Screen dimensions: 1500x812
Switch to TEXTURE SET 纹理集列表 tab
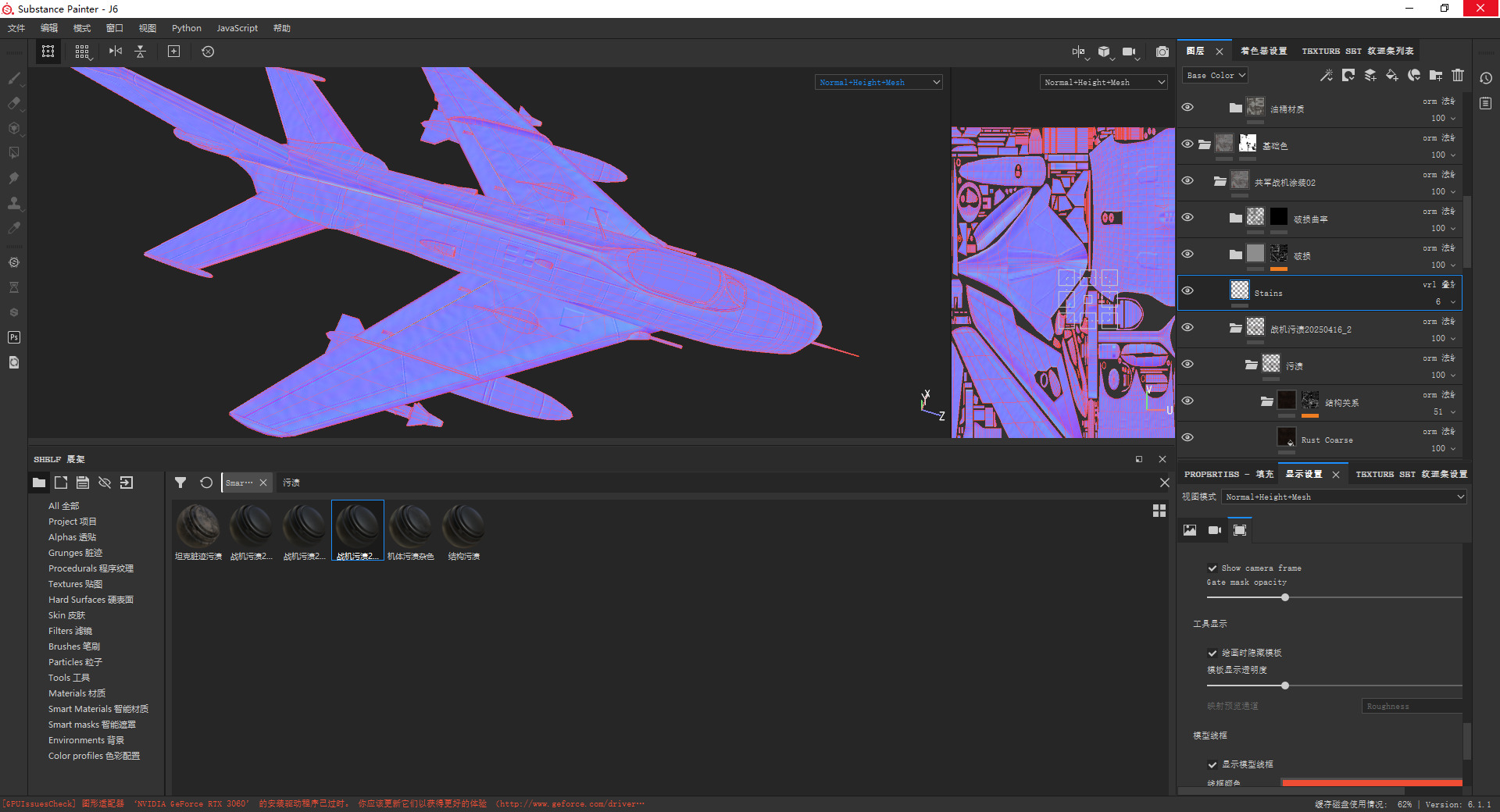pos(1357,51)
